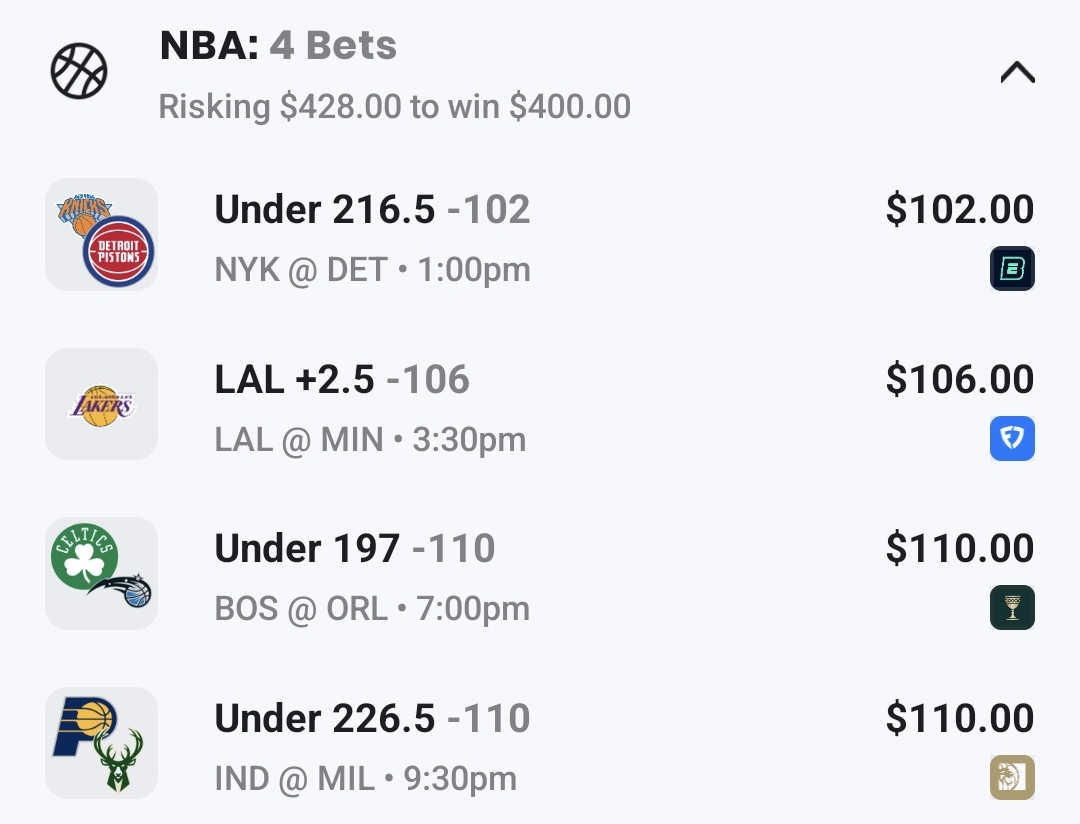Image resolution: width=1080 pixels, height=824 pixels.
Task: Tap the Celtics vs Magic logo
Action: pyautogui.click(x=101, y=573)
